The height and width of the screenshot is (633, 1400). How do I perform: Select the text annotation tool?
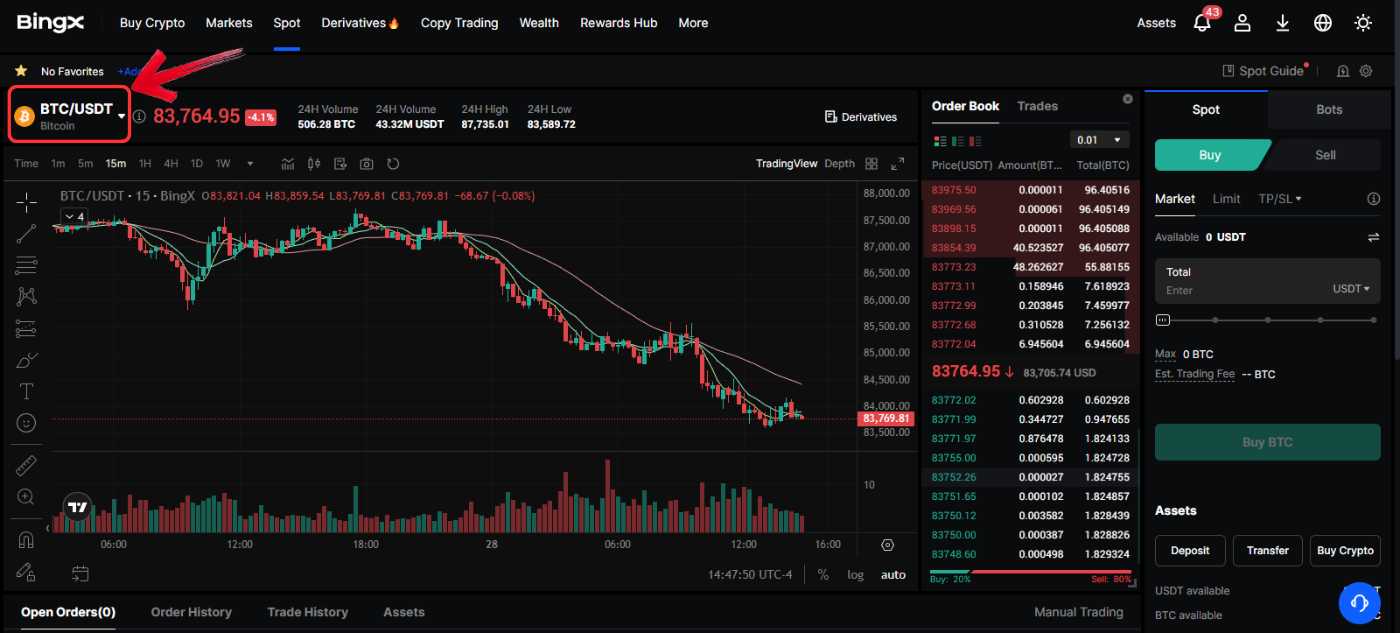pos(26,391)
